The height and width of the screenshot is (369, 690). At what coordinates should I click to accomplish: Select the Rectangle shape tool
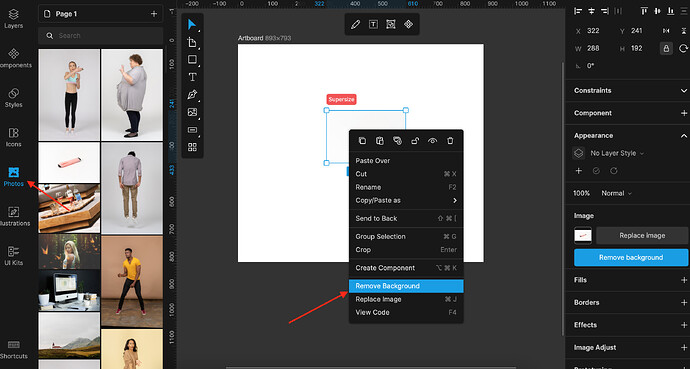click(192, 59)
